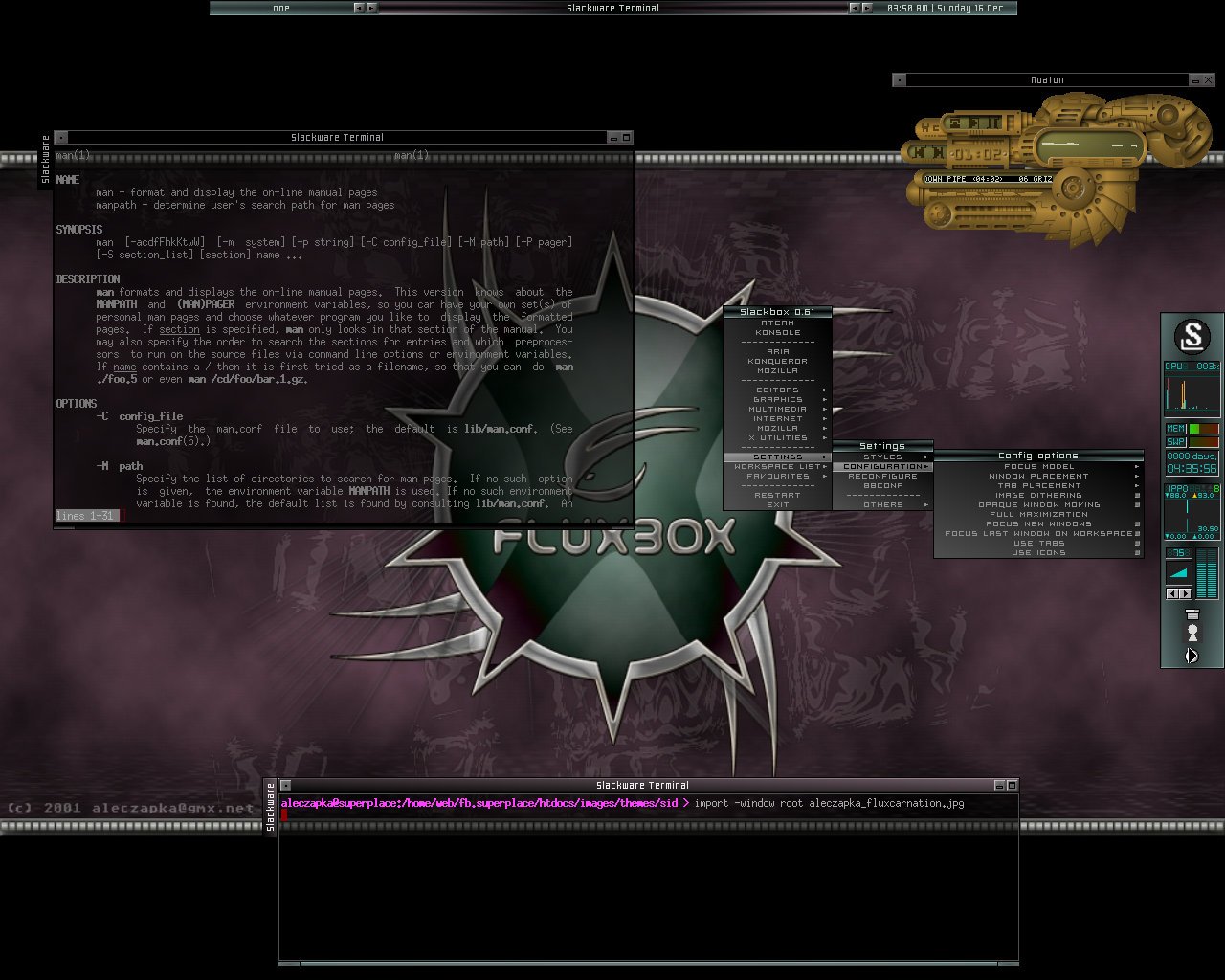This screenshot has width=1225, height=980.
Task: Launch Aterm from the Slackbox menu
Action: [777, 323]
